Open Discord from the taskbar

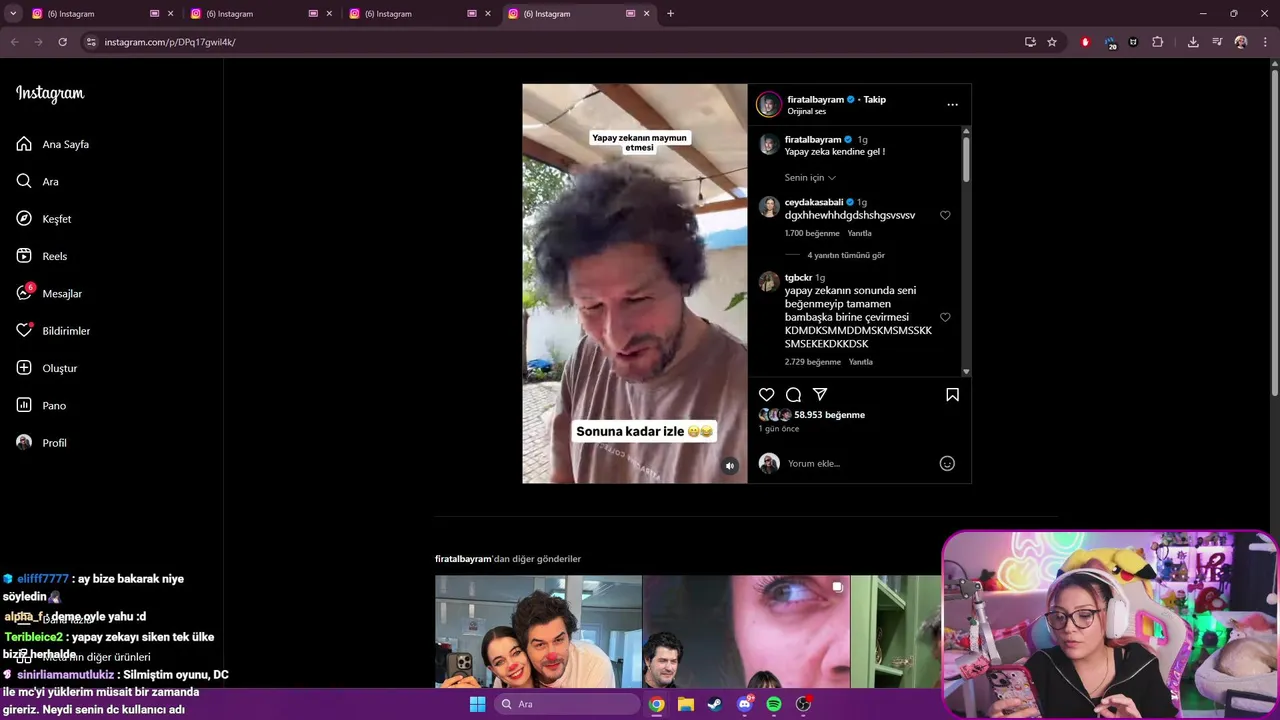click(745, 704)
